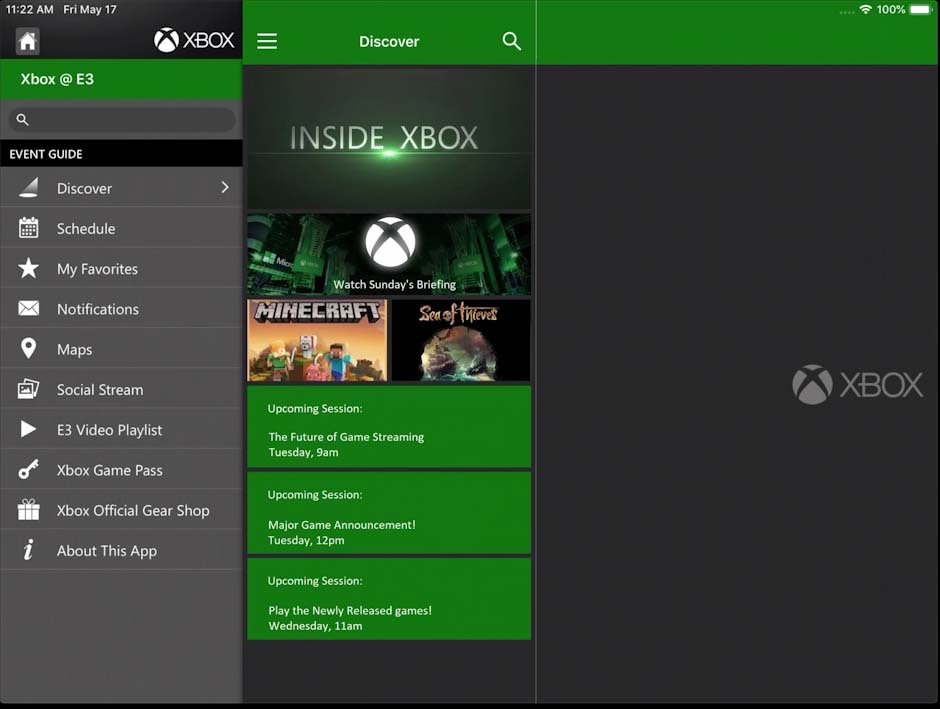The height and width of the screenshot is (709, 940).
Task: Tap the Xbox @ E3 event title
Action: coord(57,79)
